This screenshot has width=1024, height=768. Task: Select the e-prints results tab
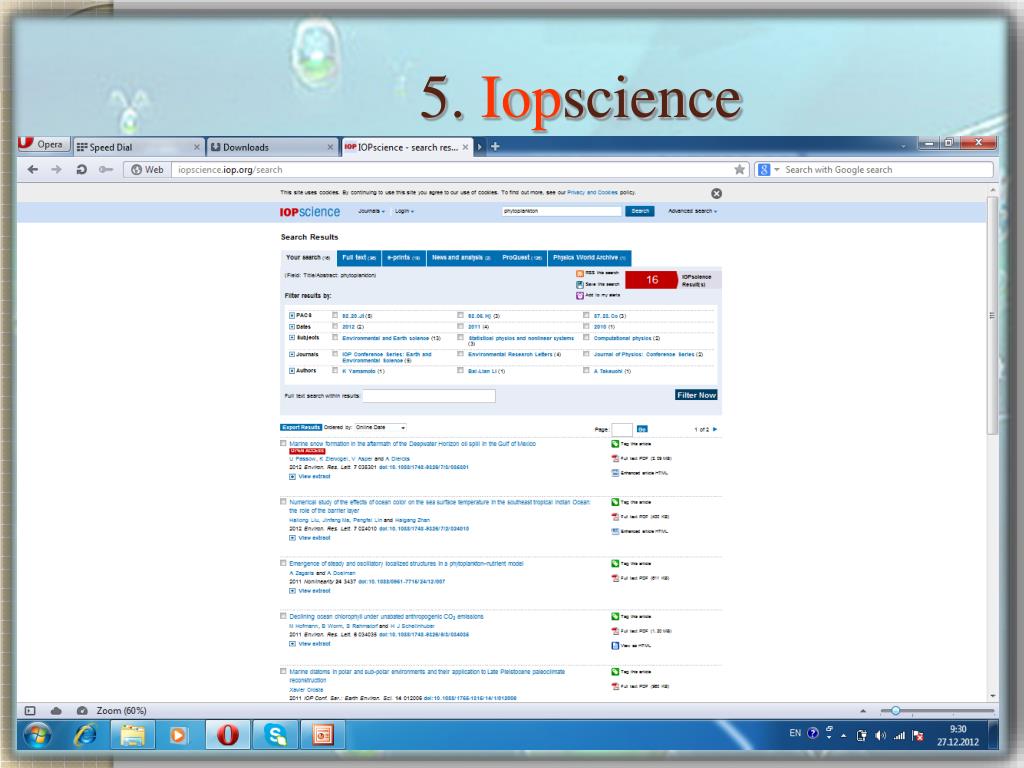pyautogui.click(x=404, y=258)
